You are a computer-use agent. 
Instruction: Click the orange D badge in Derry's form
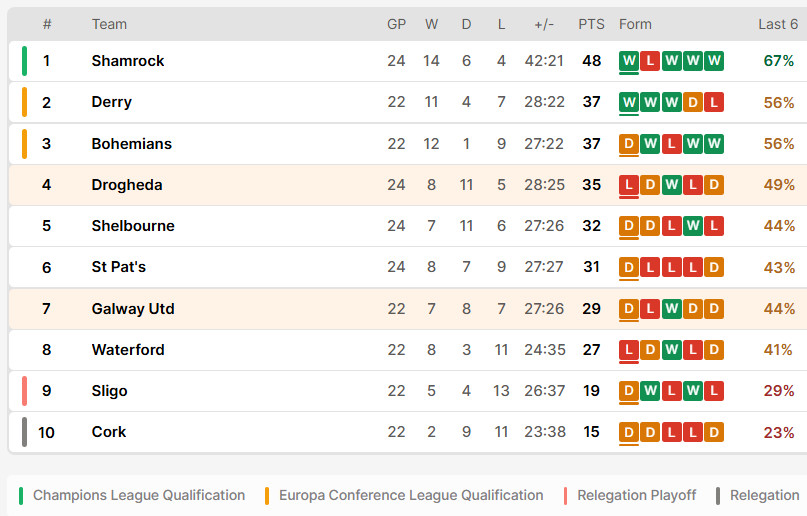pos(693,102)
